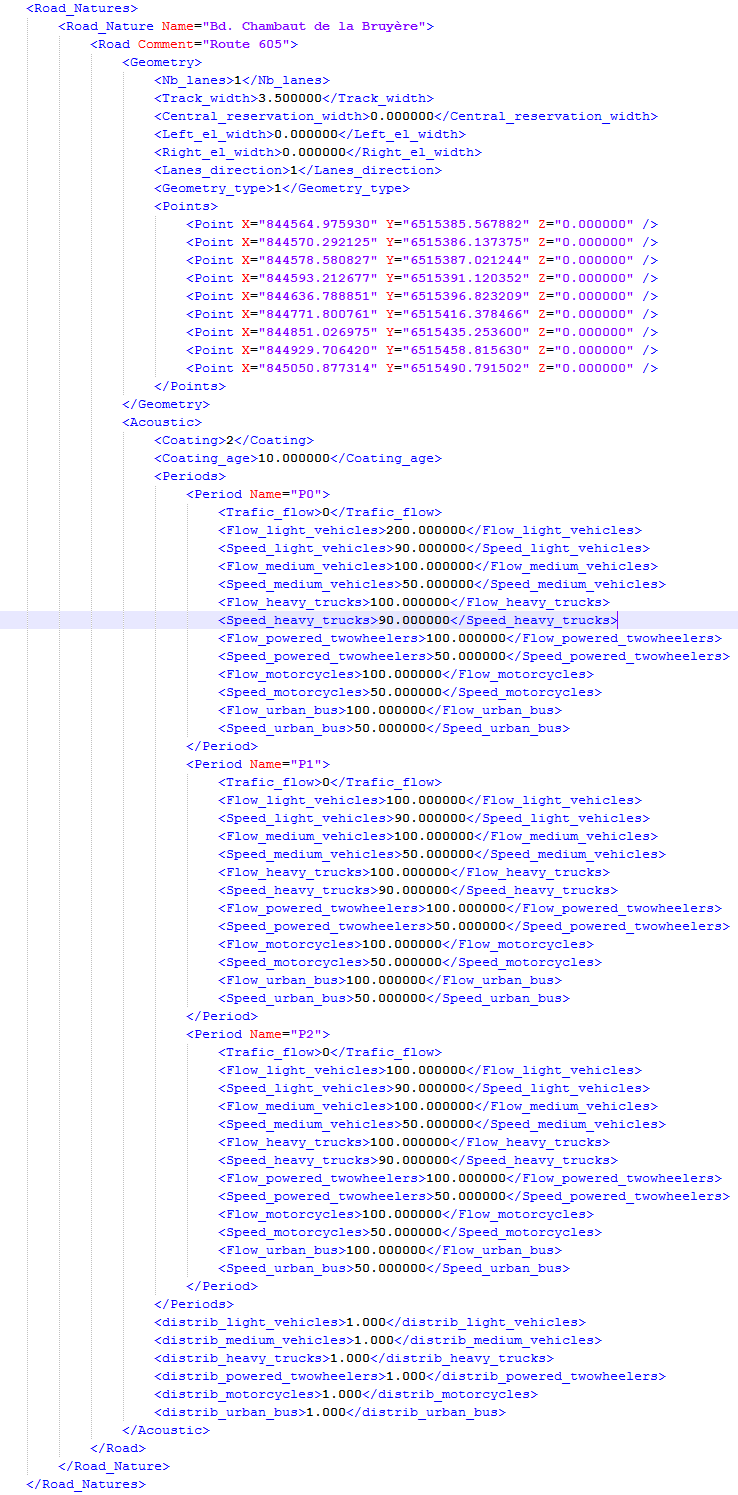Click the closing Road_Natures tag
Screen dimensions: 738x1495
[86, 1484]
